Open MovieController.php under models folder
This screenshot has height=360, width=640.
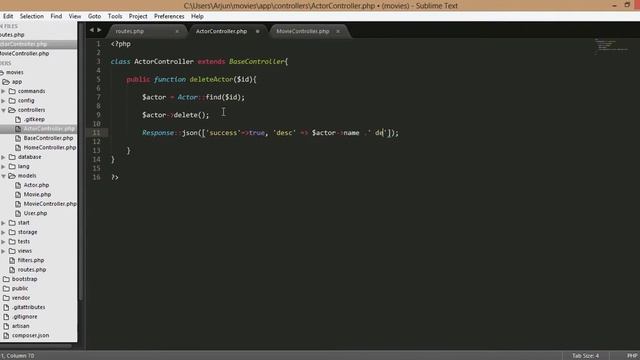point(50,204)
